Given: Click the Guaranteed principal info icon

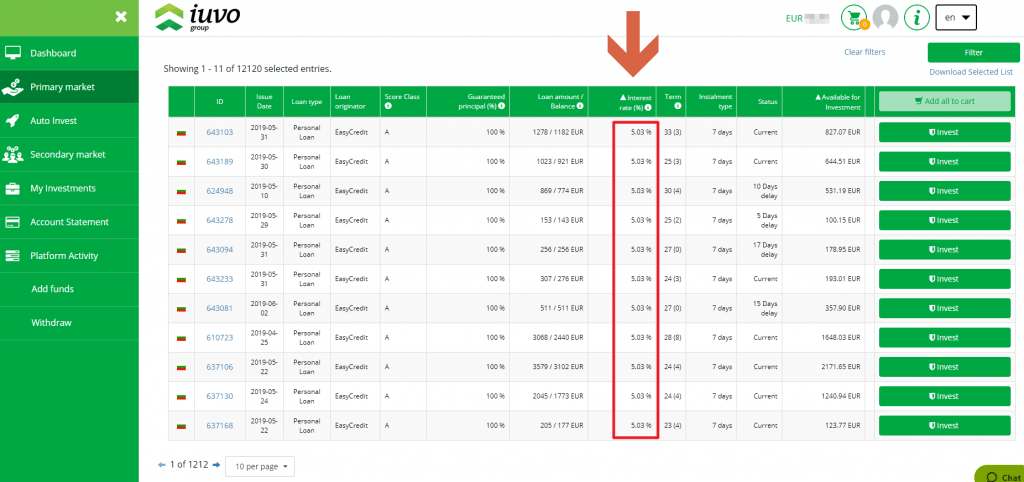Looking at the screenshot, I should [x=501, y=106].
